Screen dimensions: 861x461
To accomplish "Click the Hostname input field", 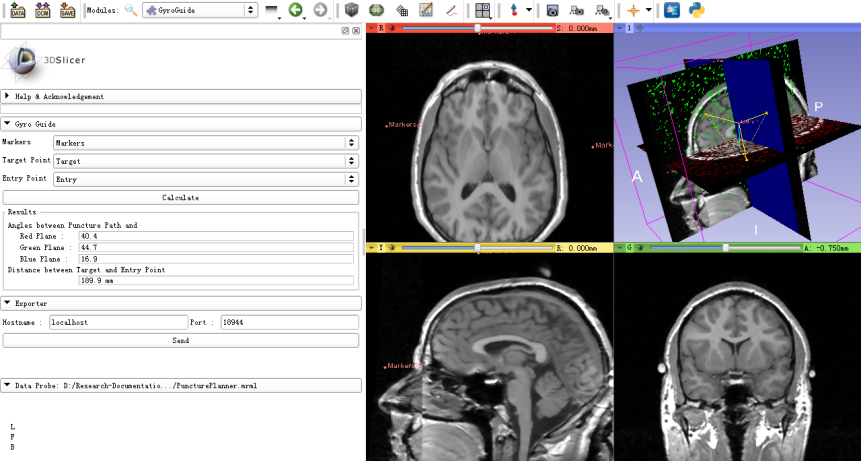I will point(119,323).
